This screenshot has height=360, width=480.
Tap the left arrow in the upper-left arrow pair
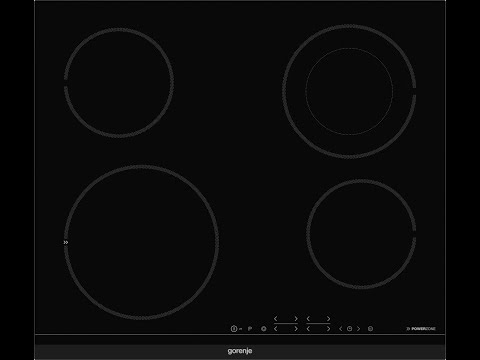tap(276, 319)
